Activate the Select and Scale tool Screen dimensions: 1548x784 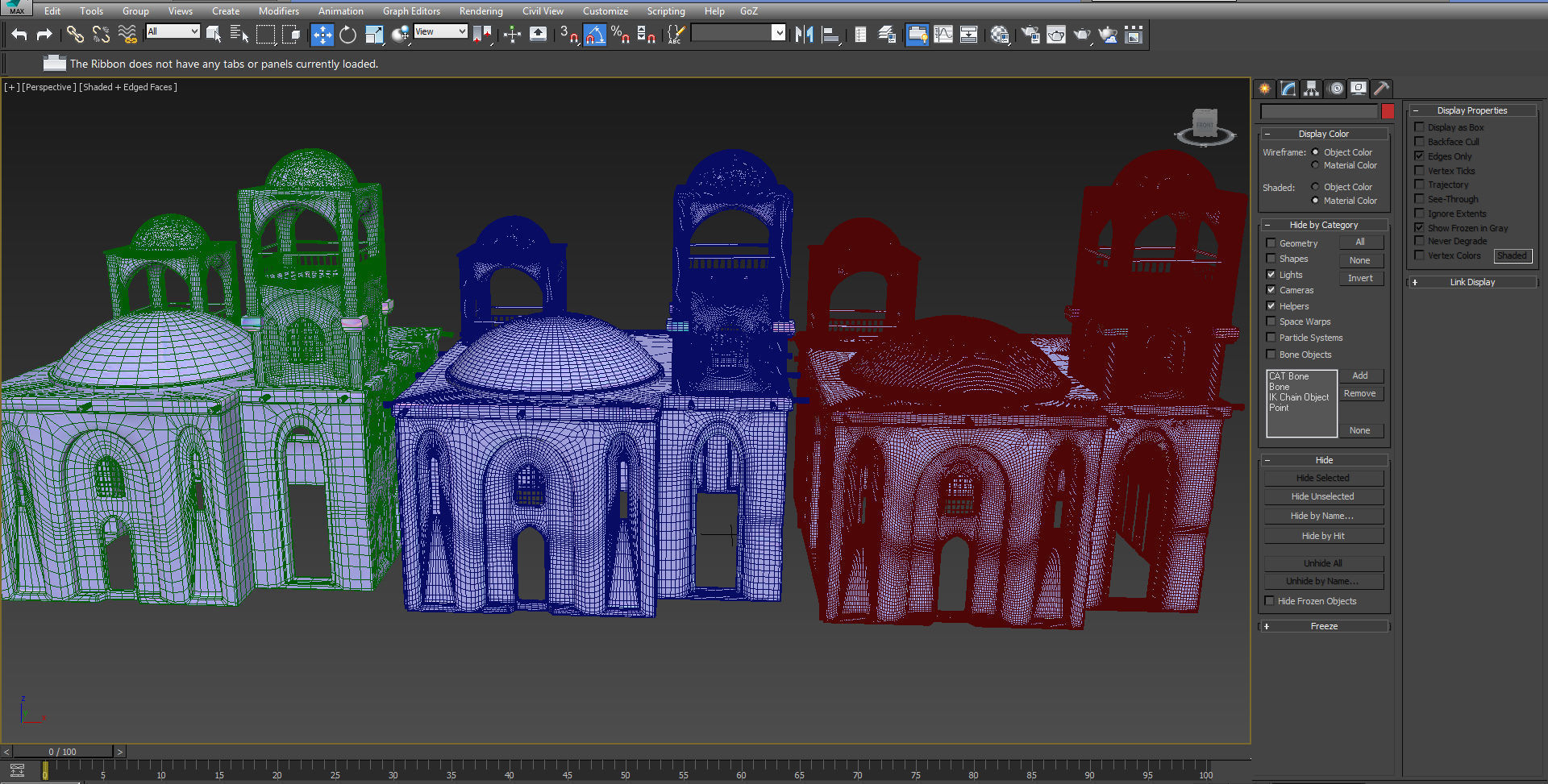click(x=374, y=34)
